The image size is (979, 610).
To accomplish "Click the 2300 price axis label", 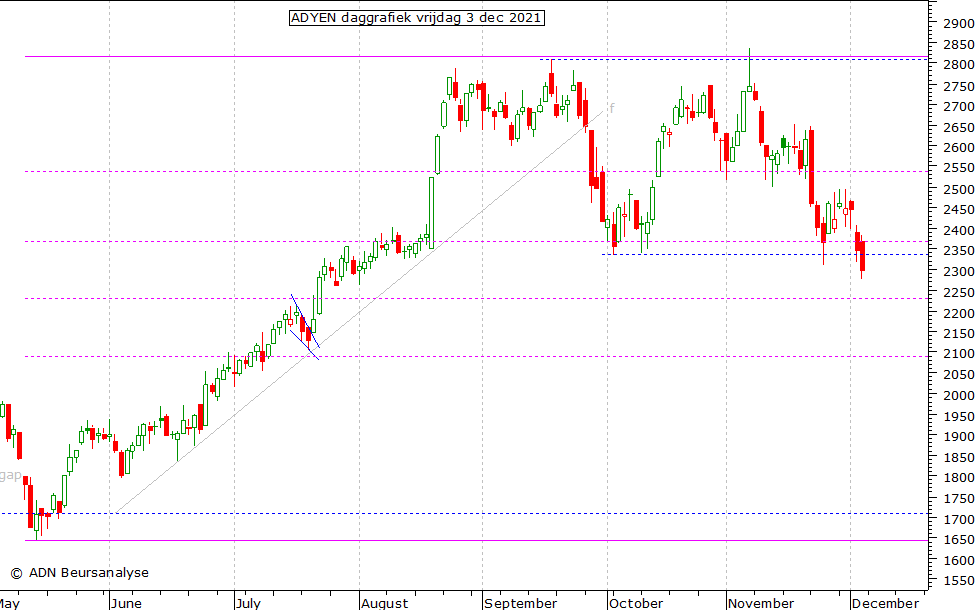I will coord(959,272).
